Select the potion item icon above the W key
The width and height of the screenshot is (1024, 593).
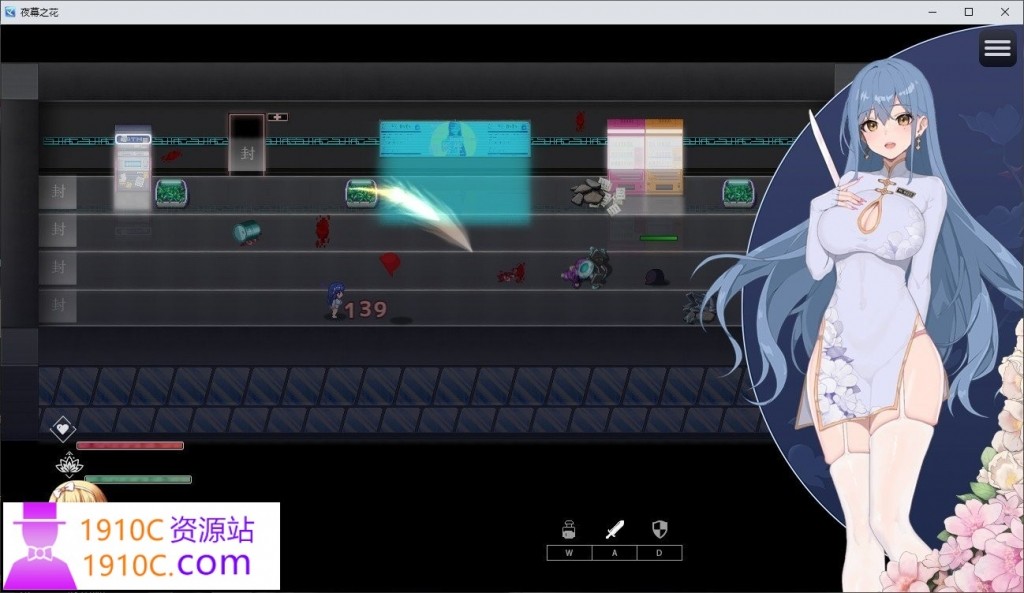click(x=569, y=529)
